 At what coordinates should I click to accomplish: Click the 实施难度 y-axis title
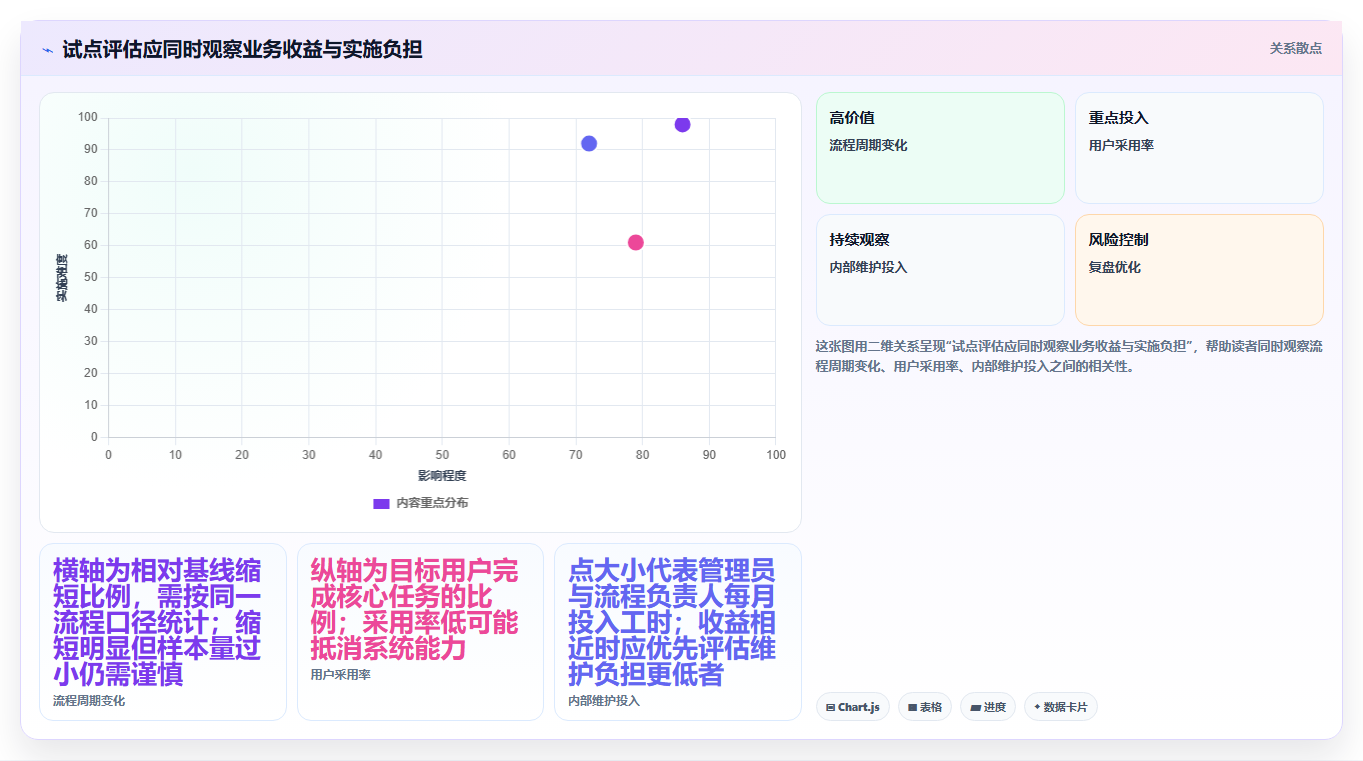coord(62,278)
